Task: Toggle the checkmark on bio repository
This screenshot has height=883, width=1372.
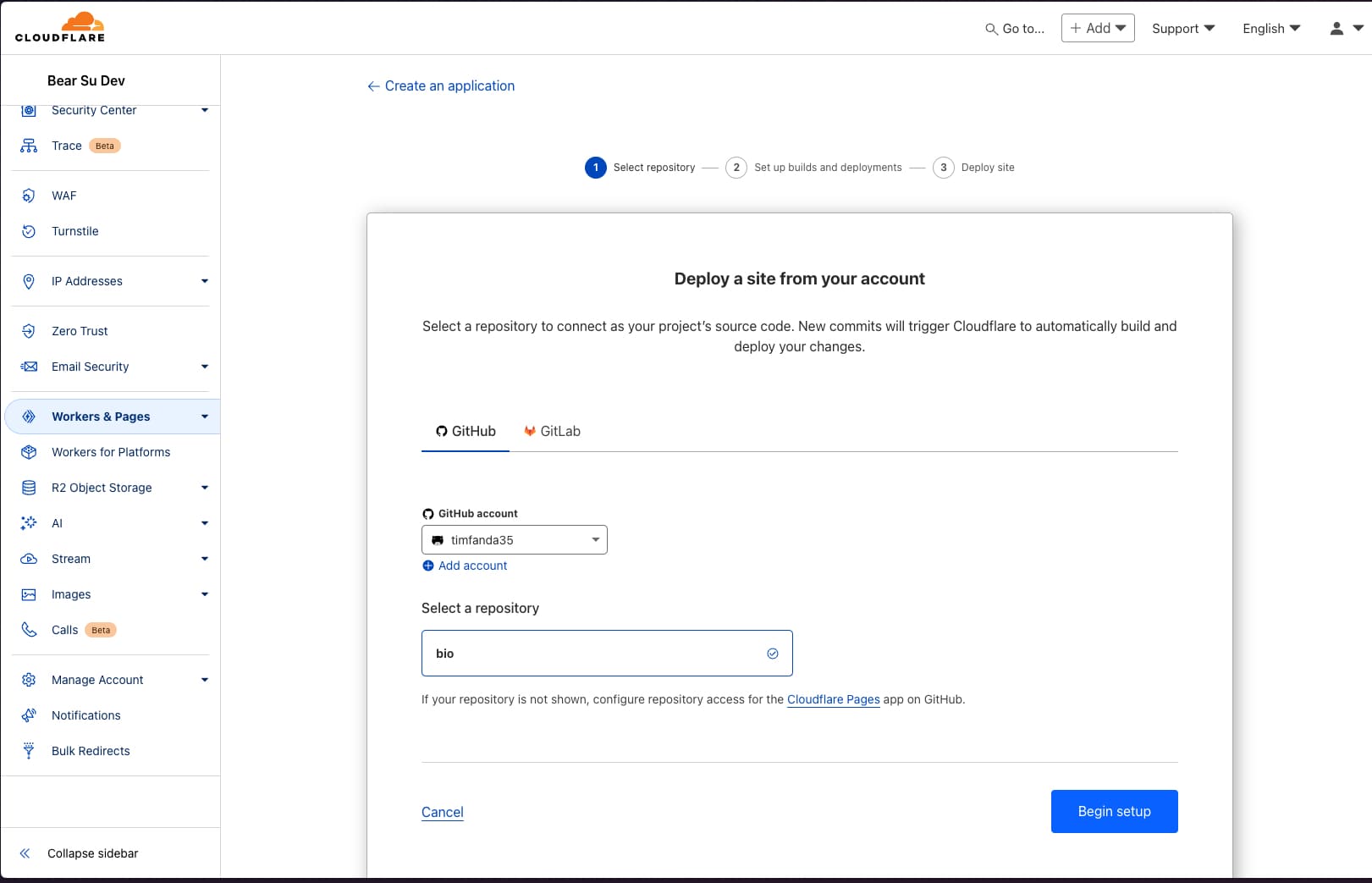Action: point(773,654)
